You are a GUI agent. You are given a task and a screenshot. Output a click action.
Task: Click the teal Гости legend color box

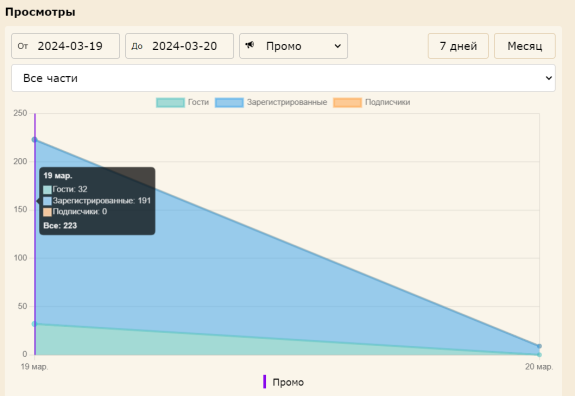171,103
